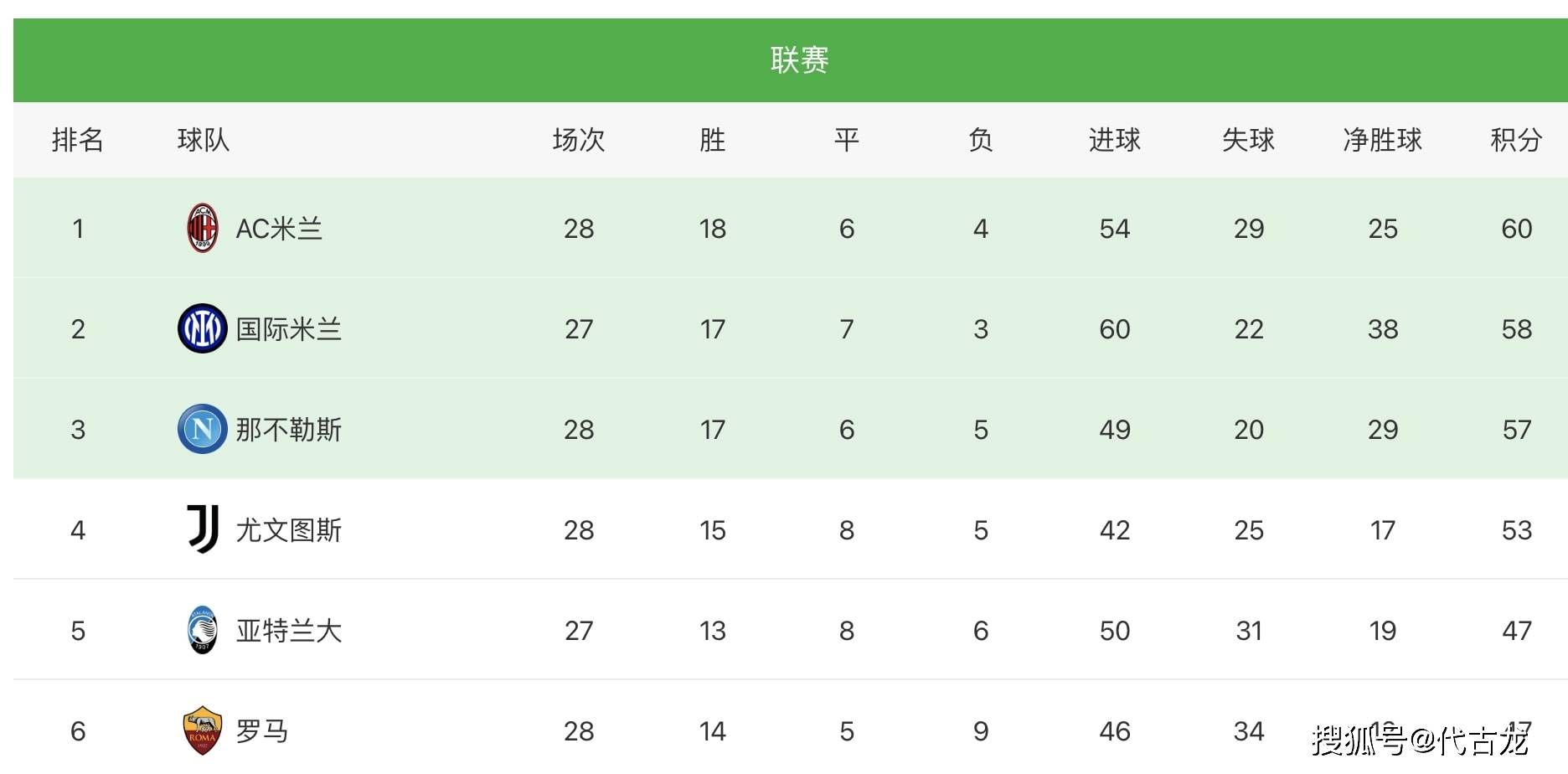This screenshot has height=774, width=1568.
Task: Open the AC米兰 team name link
Action: [279, 229]
